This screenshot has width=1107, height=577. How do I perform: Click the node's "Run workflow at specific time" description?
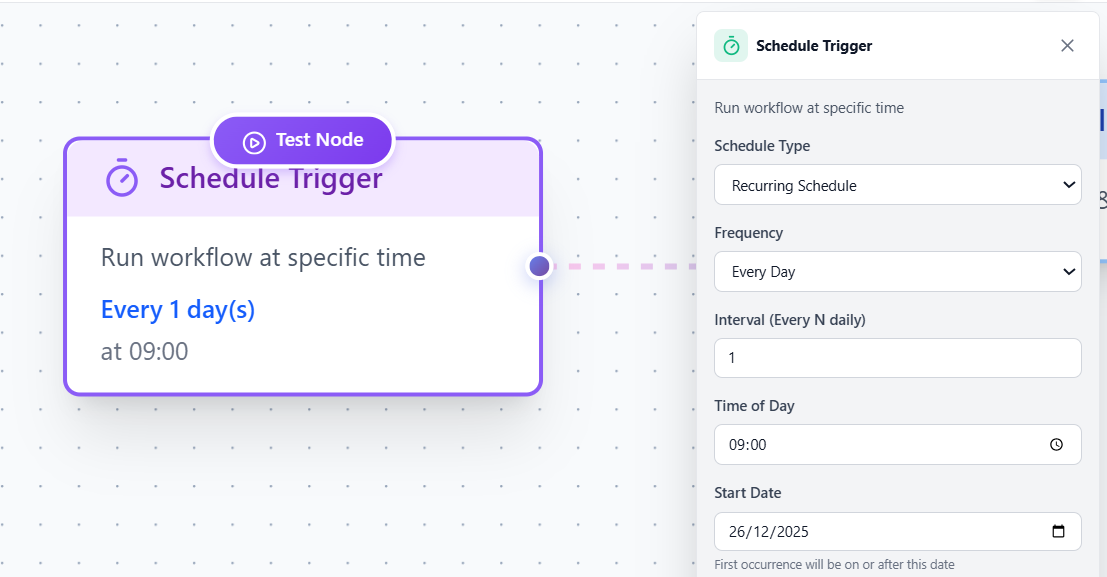coord(263,258)
